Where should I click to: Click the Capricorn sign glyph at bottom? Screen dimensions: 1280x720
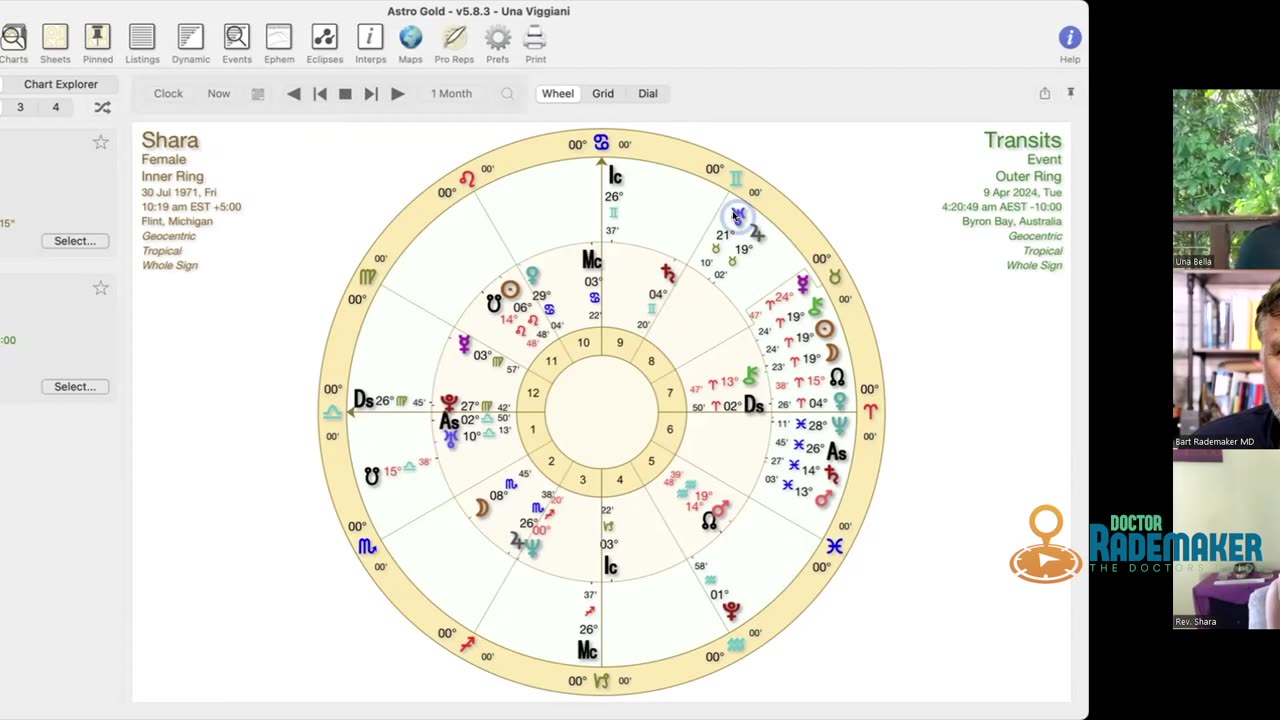click(x=601, y=682)
